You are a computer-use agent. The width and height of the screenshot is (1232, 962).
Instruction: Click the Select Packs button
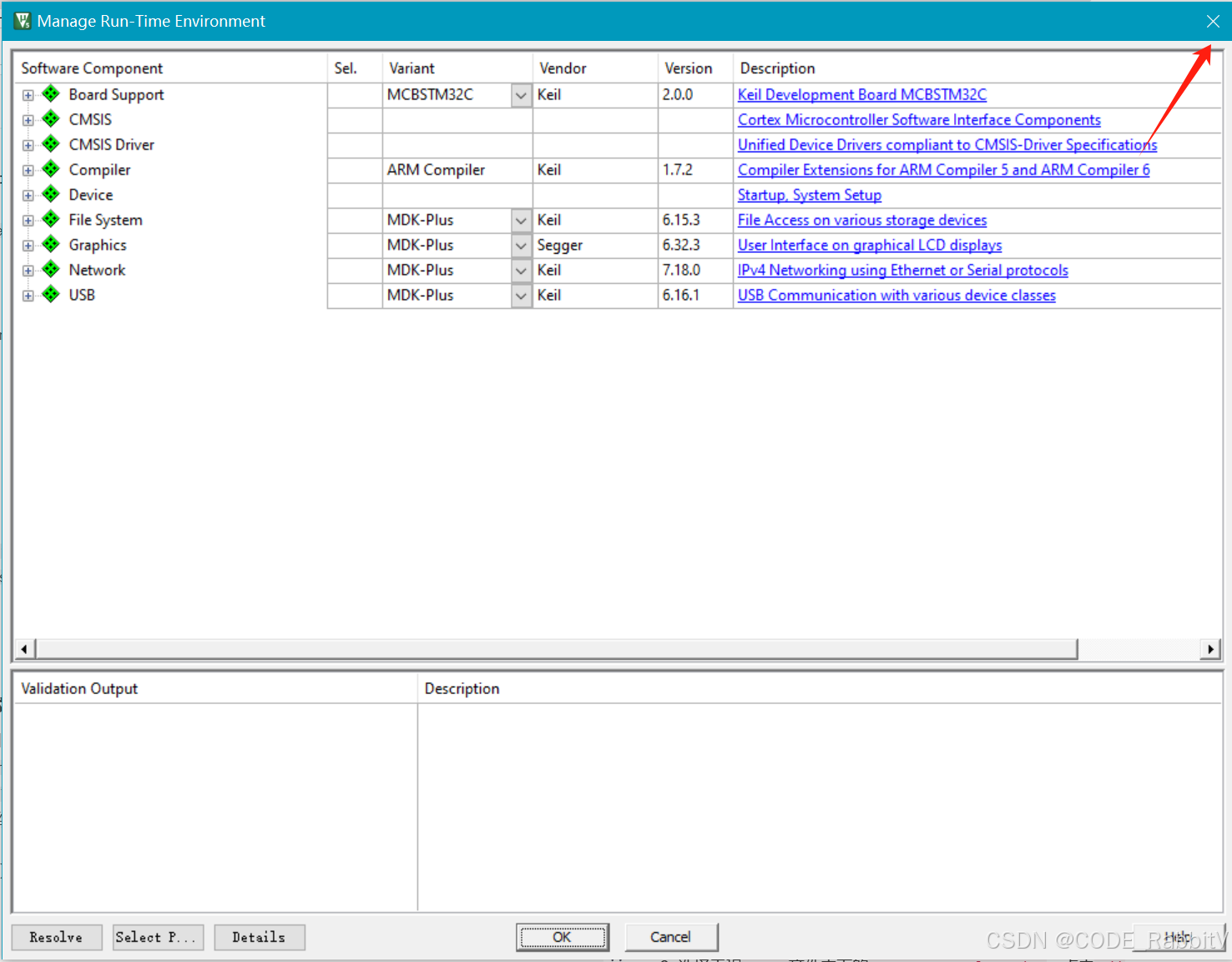158,937
